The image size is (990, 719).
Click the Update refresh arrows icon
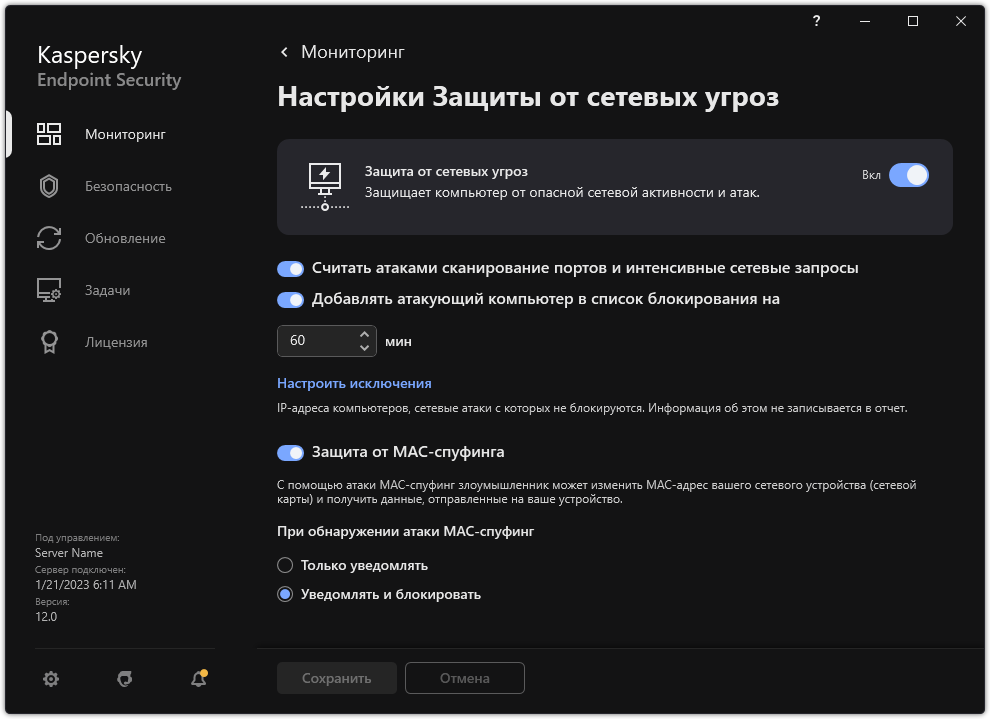tap(49, 238)
